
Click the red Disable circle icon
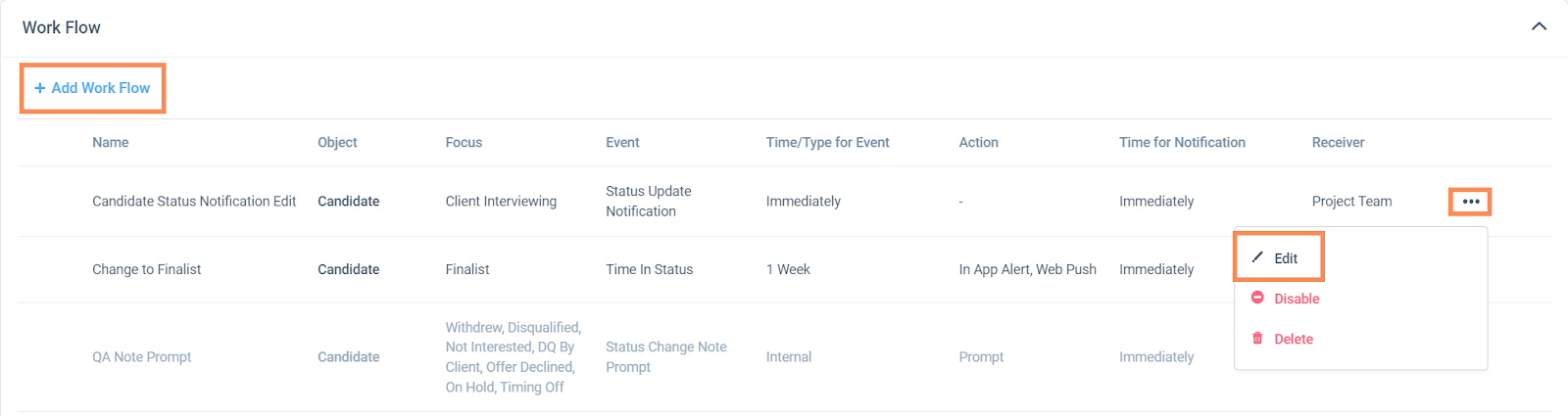[1257, 298]
